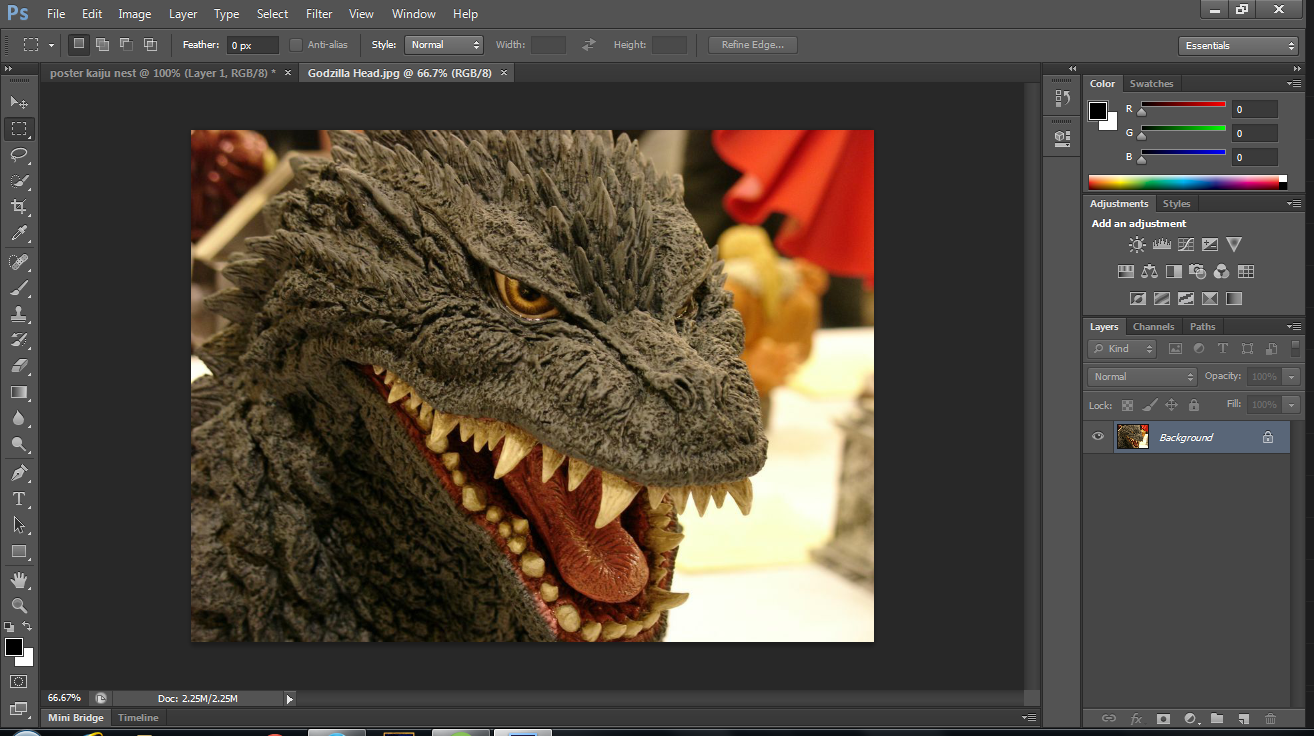The image size is (1314, 736).
Task: Select the Hand tool
Action: [x=19, y=580]
